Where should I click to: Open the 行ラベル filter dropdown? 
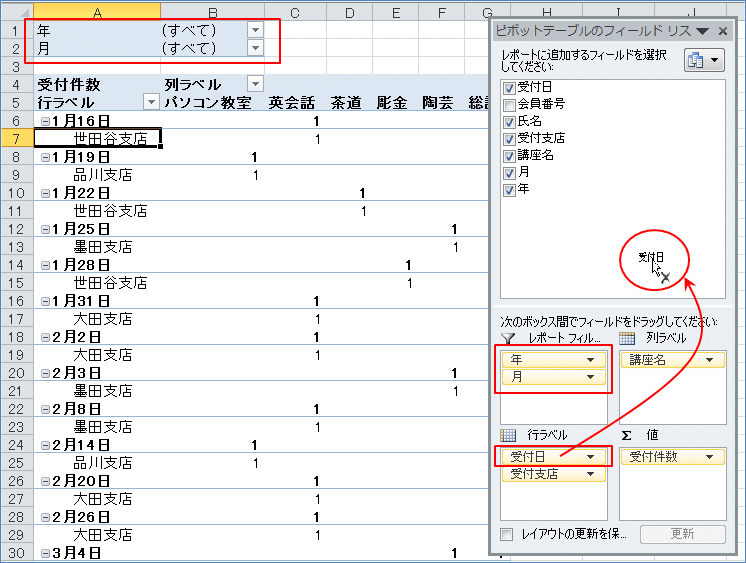tap(151, 102)
